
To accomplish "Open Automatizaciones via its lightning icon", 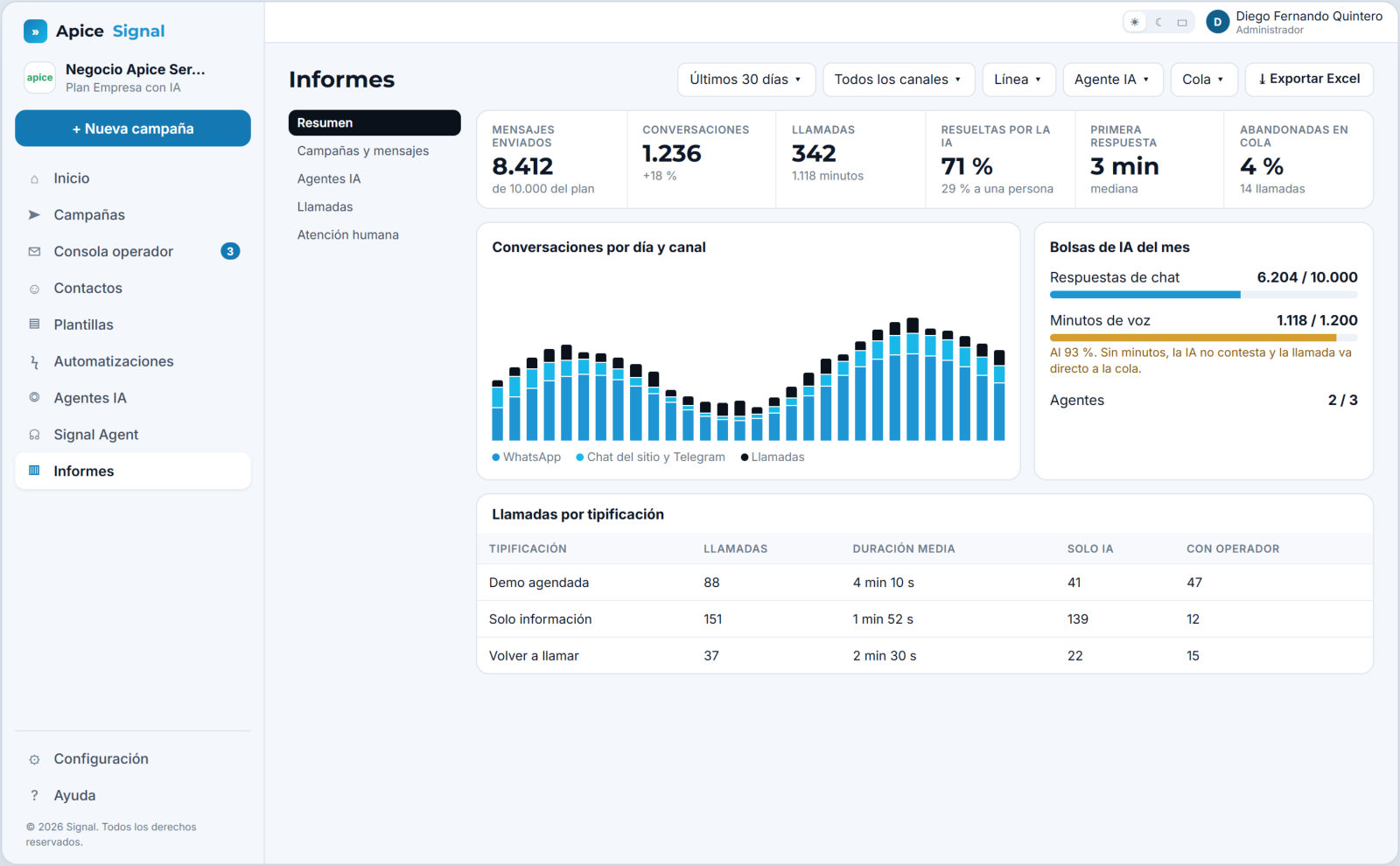I will point(34,361).
